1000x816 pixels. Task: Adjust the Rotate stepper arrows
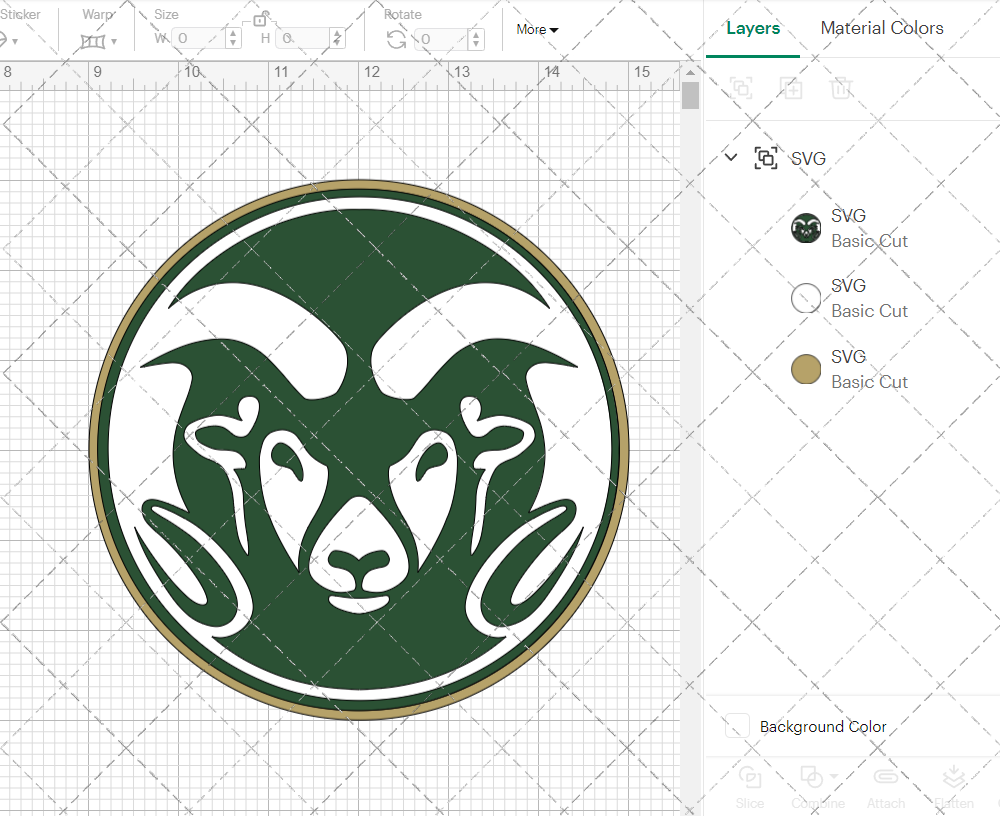pyautogui.click(x=476, y=39)
